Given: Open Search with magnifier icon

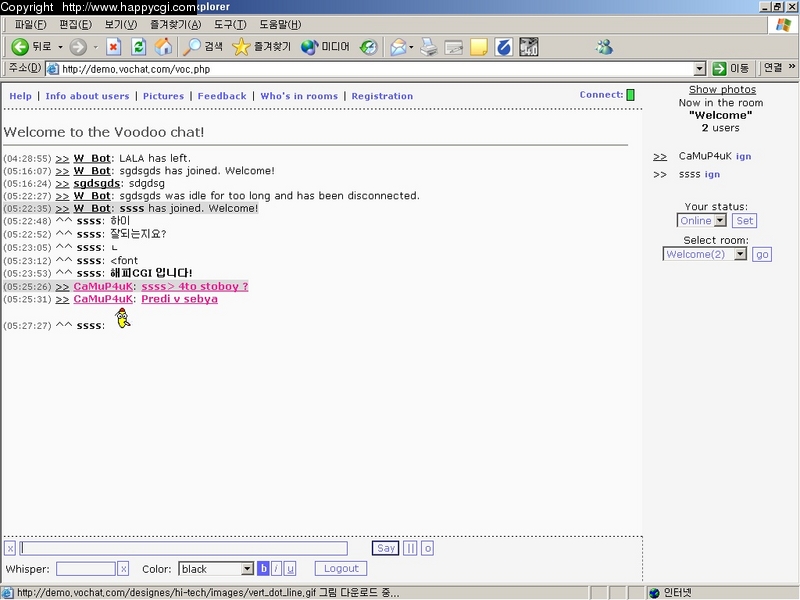Looking at the screenshot, I should [192, 47].
